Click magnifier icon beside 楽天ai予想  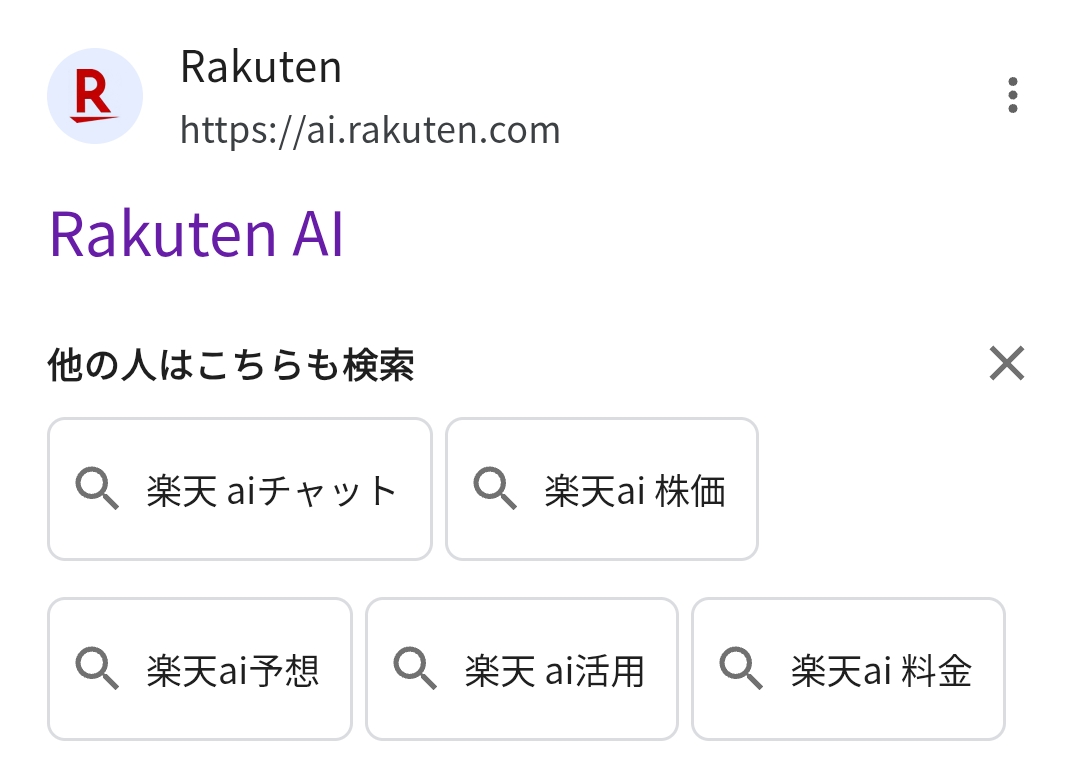pos(97,668)
